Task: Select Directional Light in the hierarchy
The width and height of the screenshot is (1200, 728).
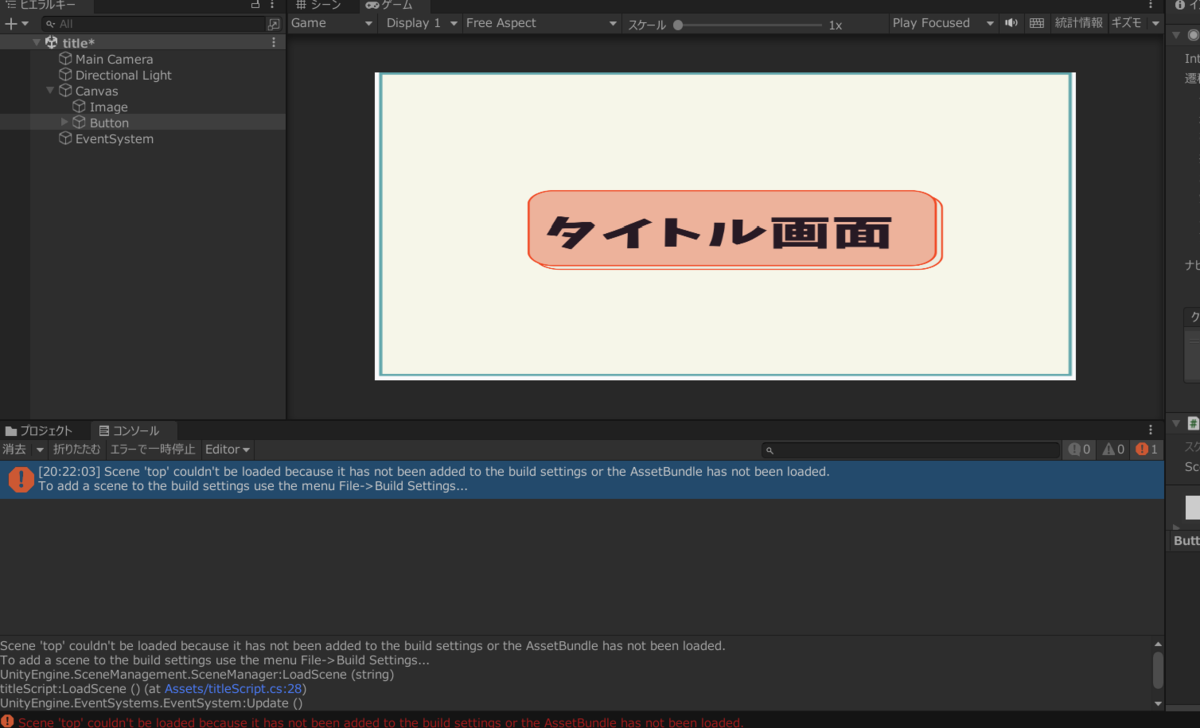Action: coord(123,75)
